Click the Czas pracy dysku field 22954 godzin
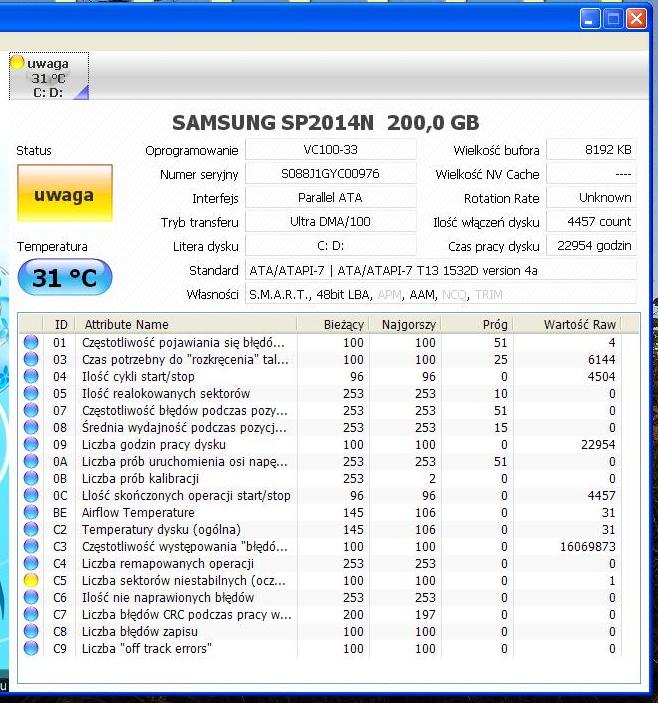This screenshot has height=703, width=658. click(x=591, y=246)
